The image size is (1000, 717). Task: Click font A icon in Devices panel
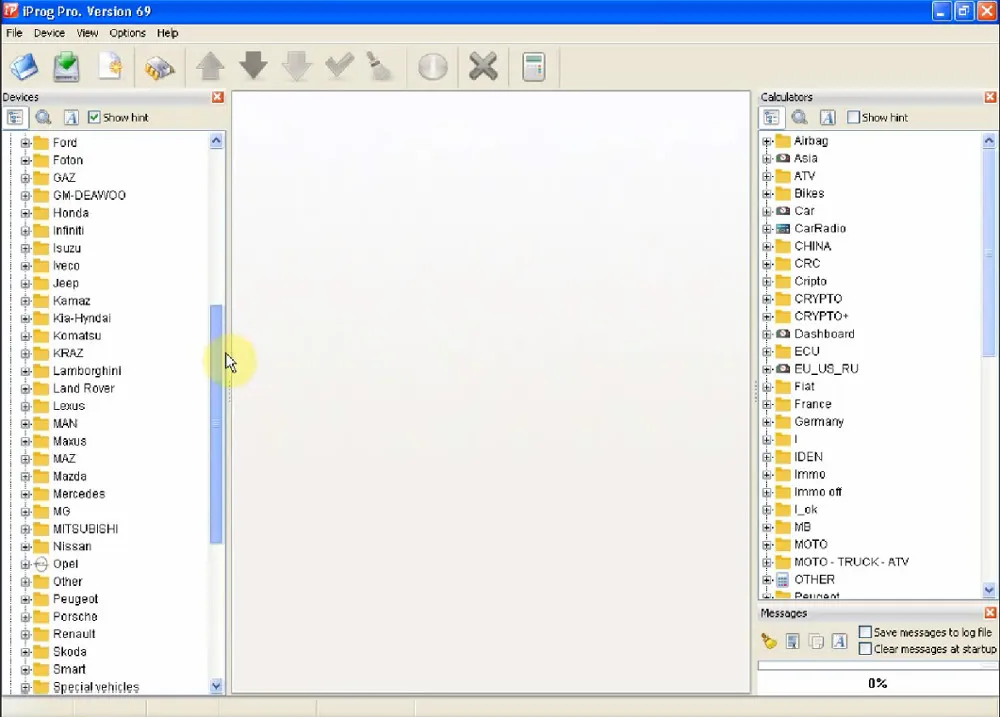pos(71,117)
